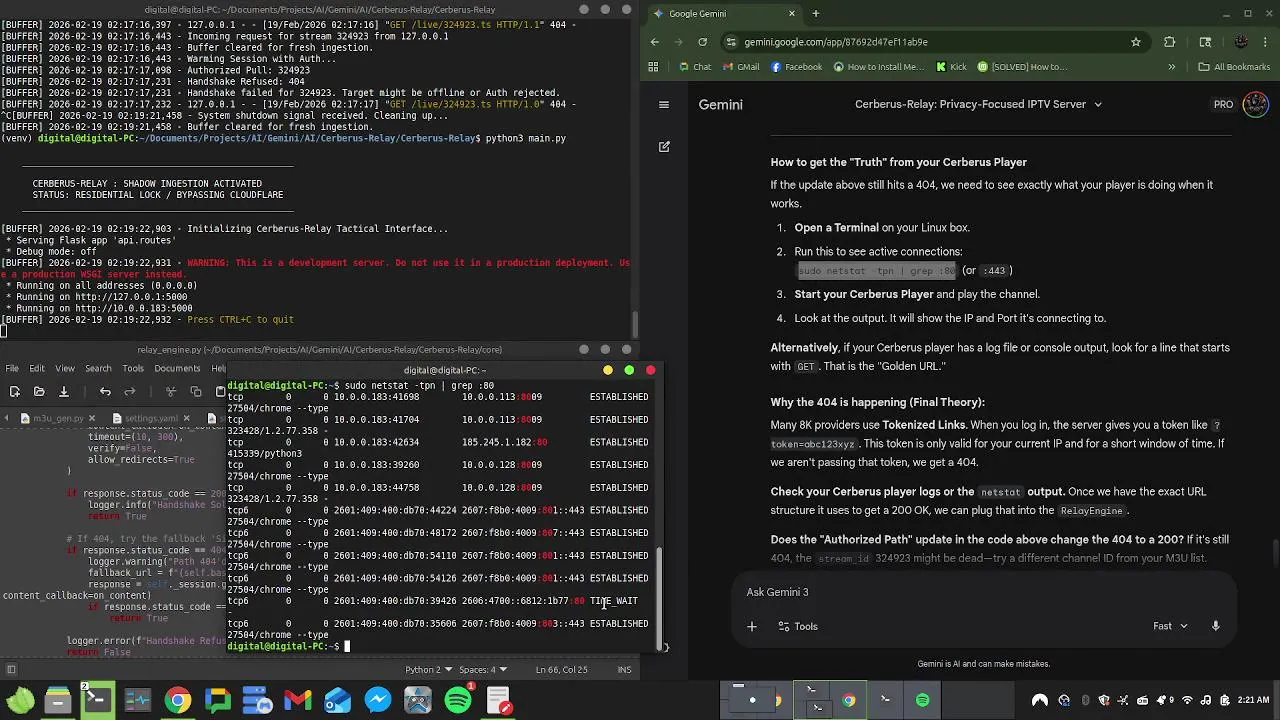Open the All Bookmarks folder
Viewport: 1280px width, 720px height.
pos(1234,67)
